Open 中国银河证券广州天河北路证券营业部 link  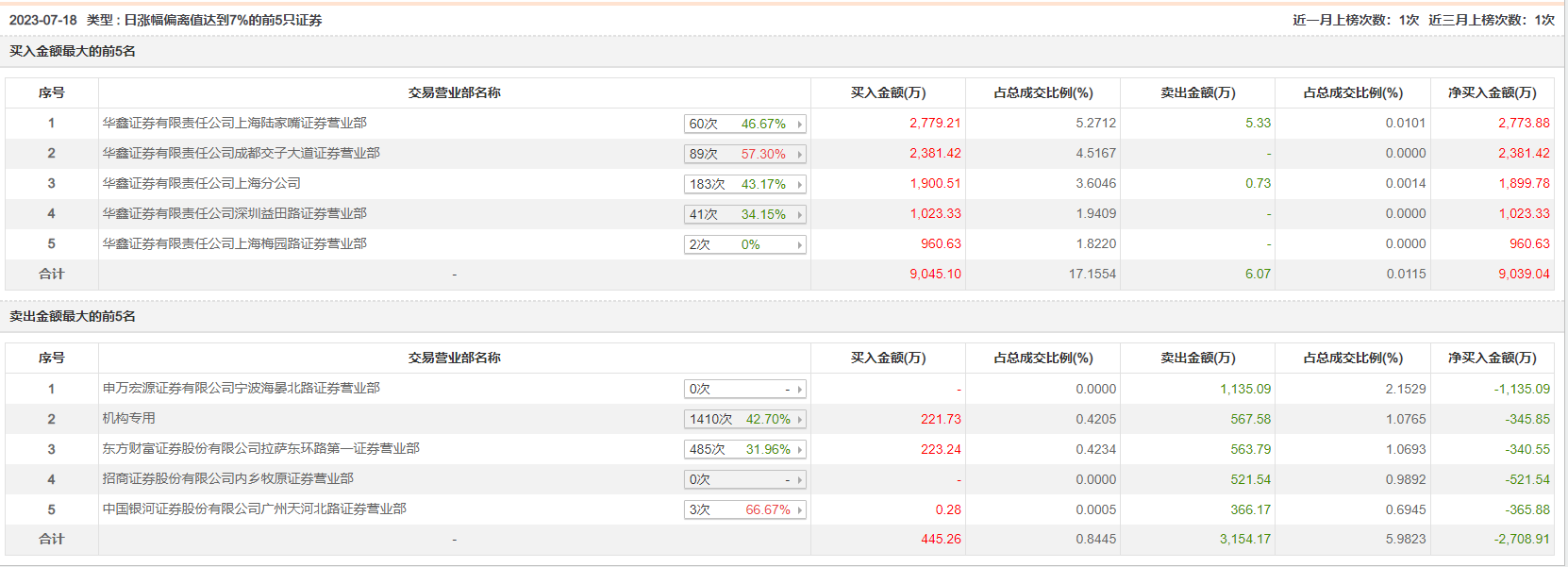tap(254, 509)
